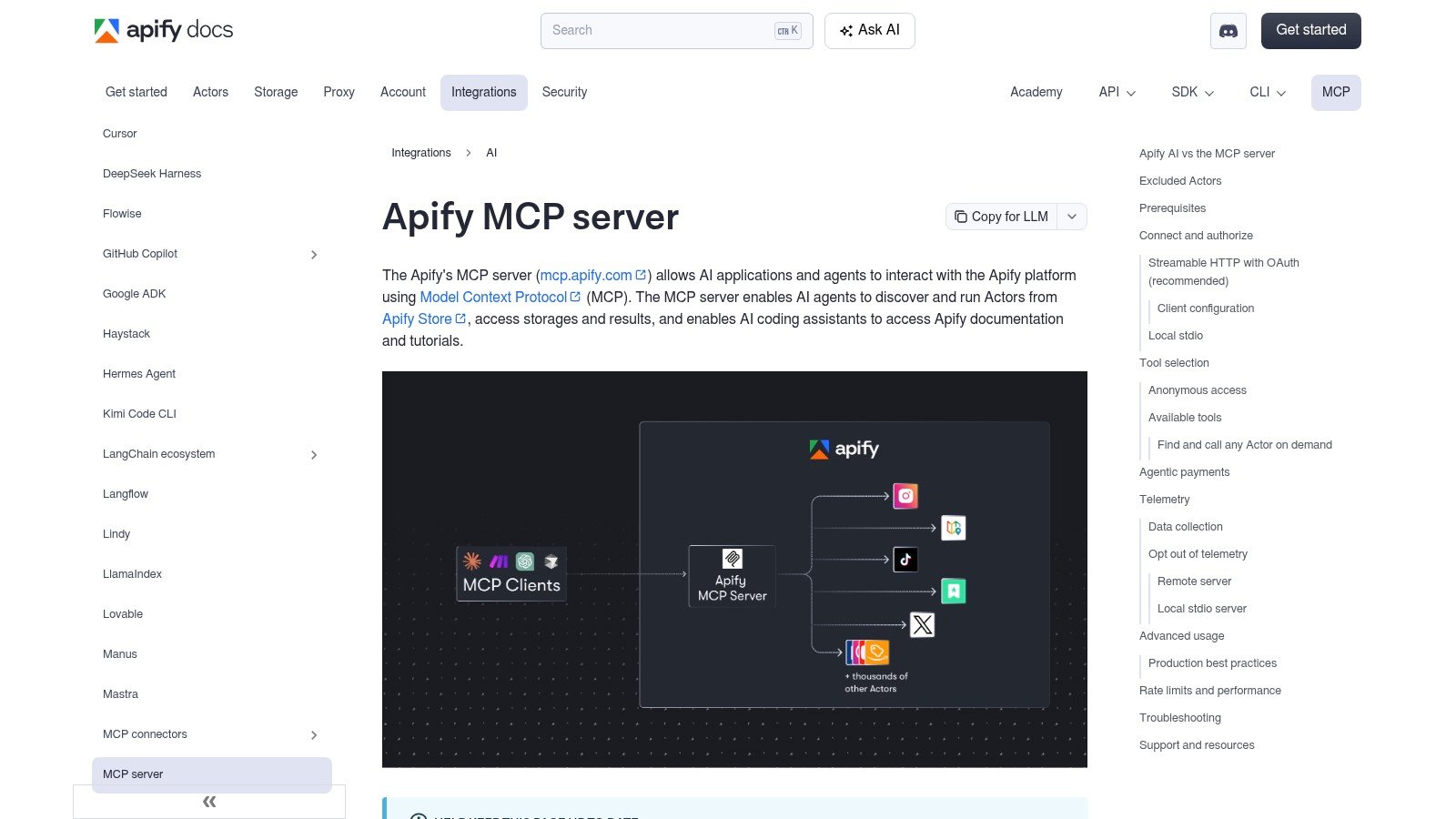
Task: Follow the Model Context Protocol link
Action: pyautogui.click(x=500, y=298)
